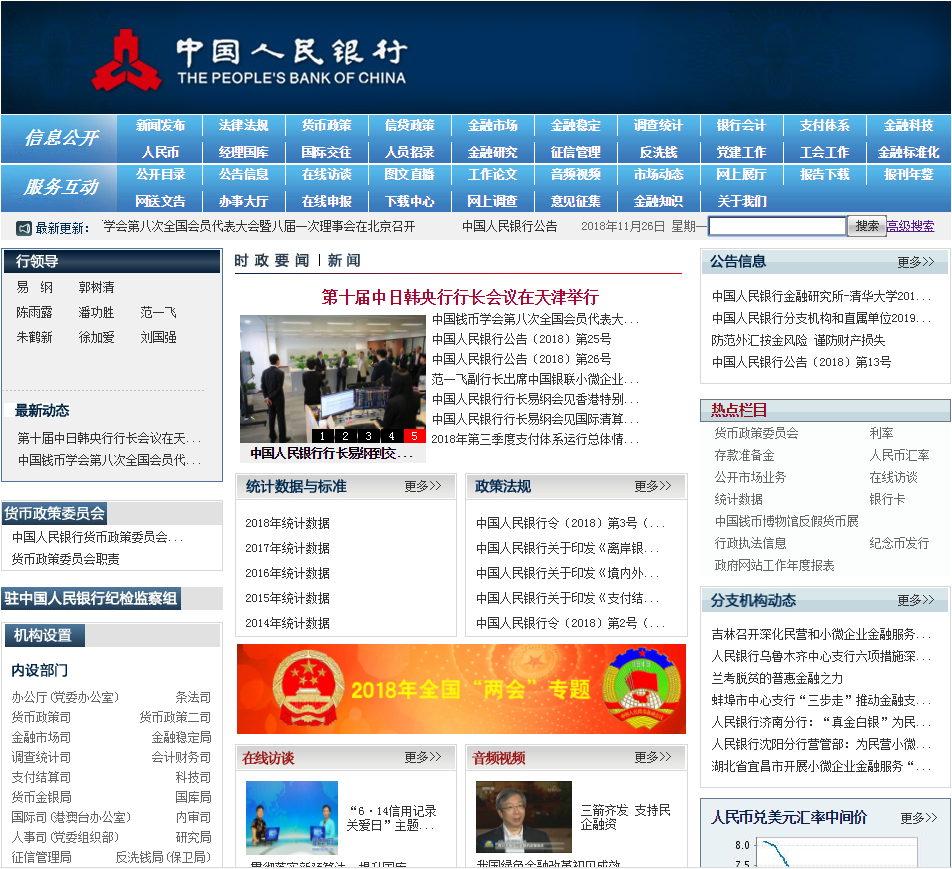Click the 搜索 search button
The image size is (952, 869).
[867, 227]
